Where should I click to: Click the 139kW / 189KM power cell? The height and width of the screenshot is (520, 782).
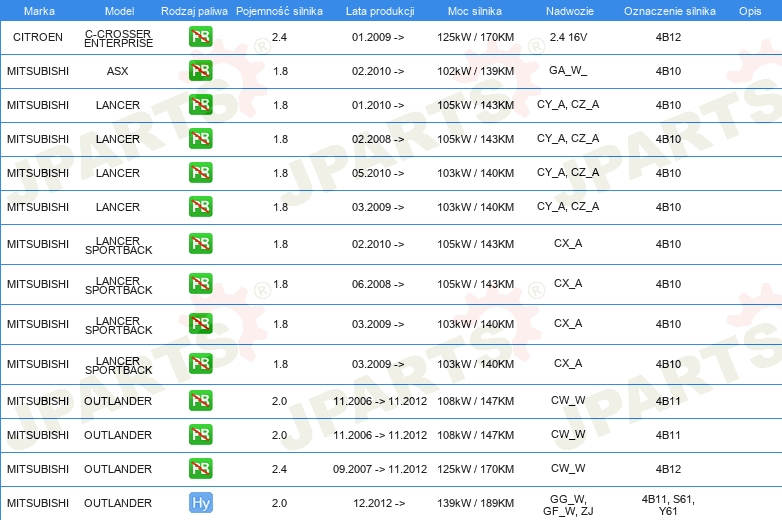[476, 503]
